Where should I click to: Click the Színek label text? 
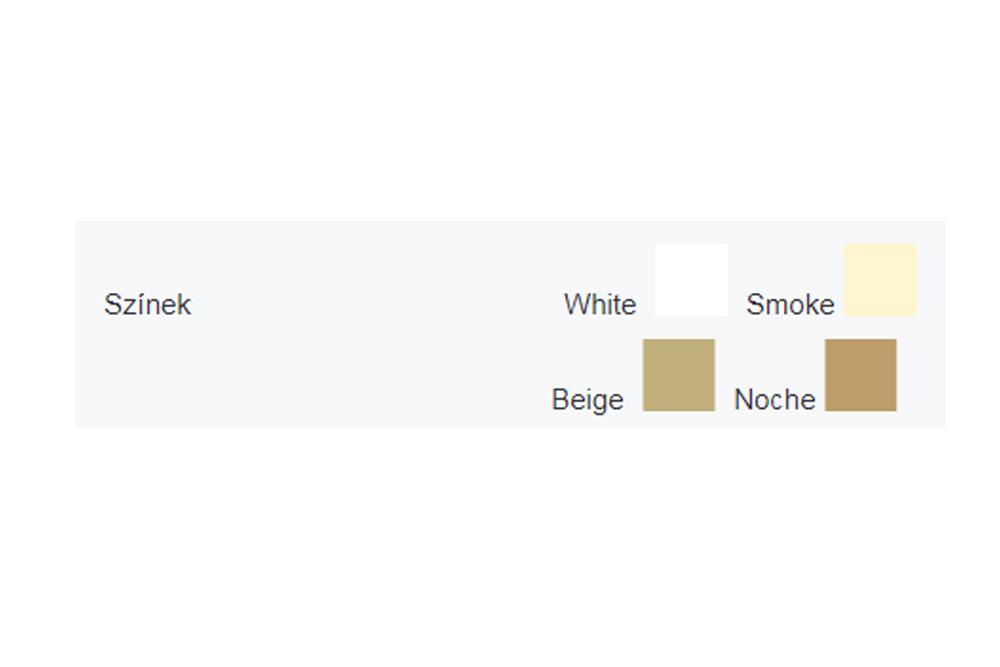[147, 305]
